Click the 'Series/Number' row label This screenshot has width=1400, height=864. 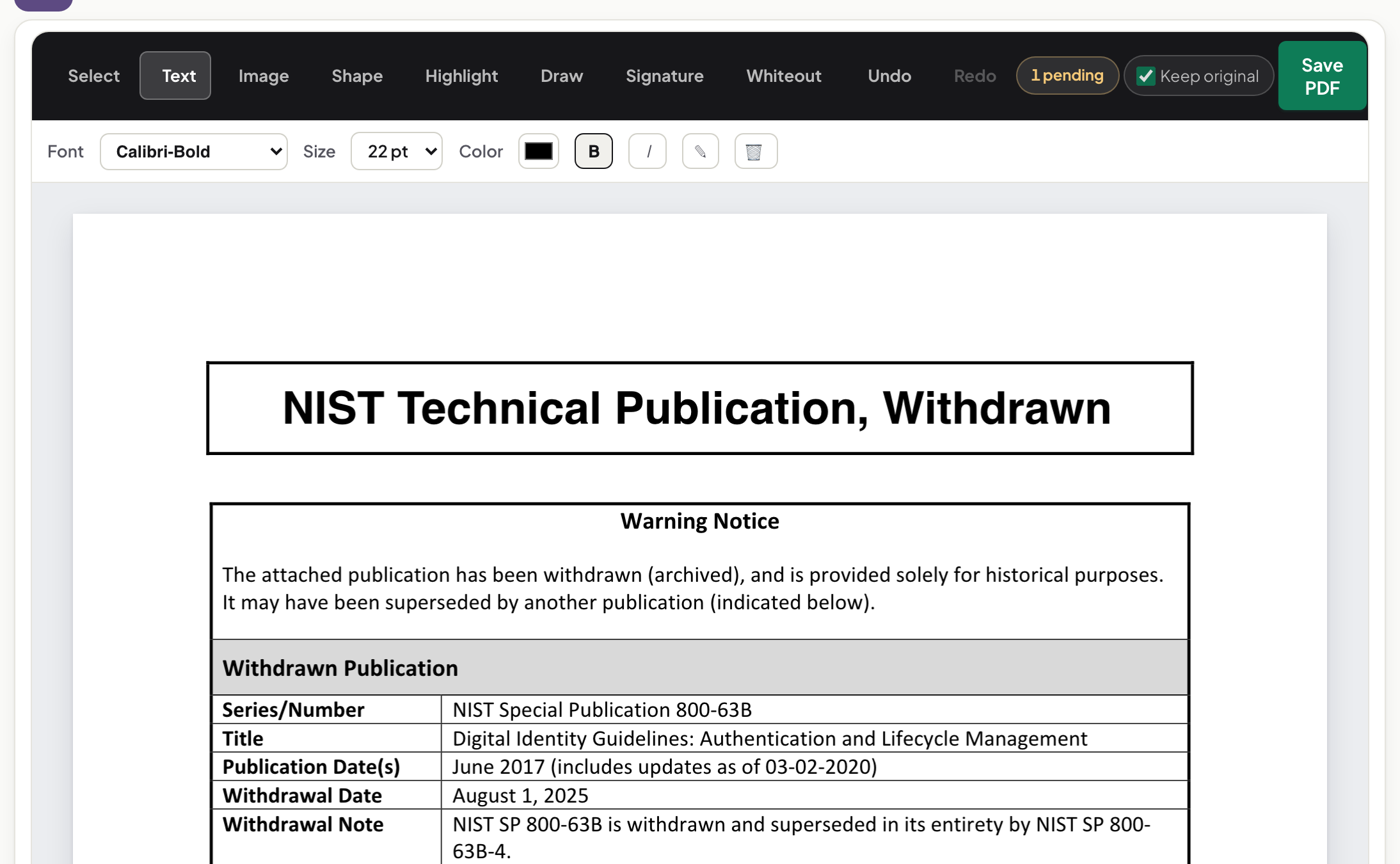coord(293,710)
